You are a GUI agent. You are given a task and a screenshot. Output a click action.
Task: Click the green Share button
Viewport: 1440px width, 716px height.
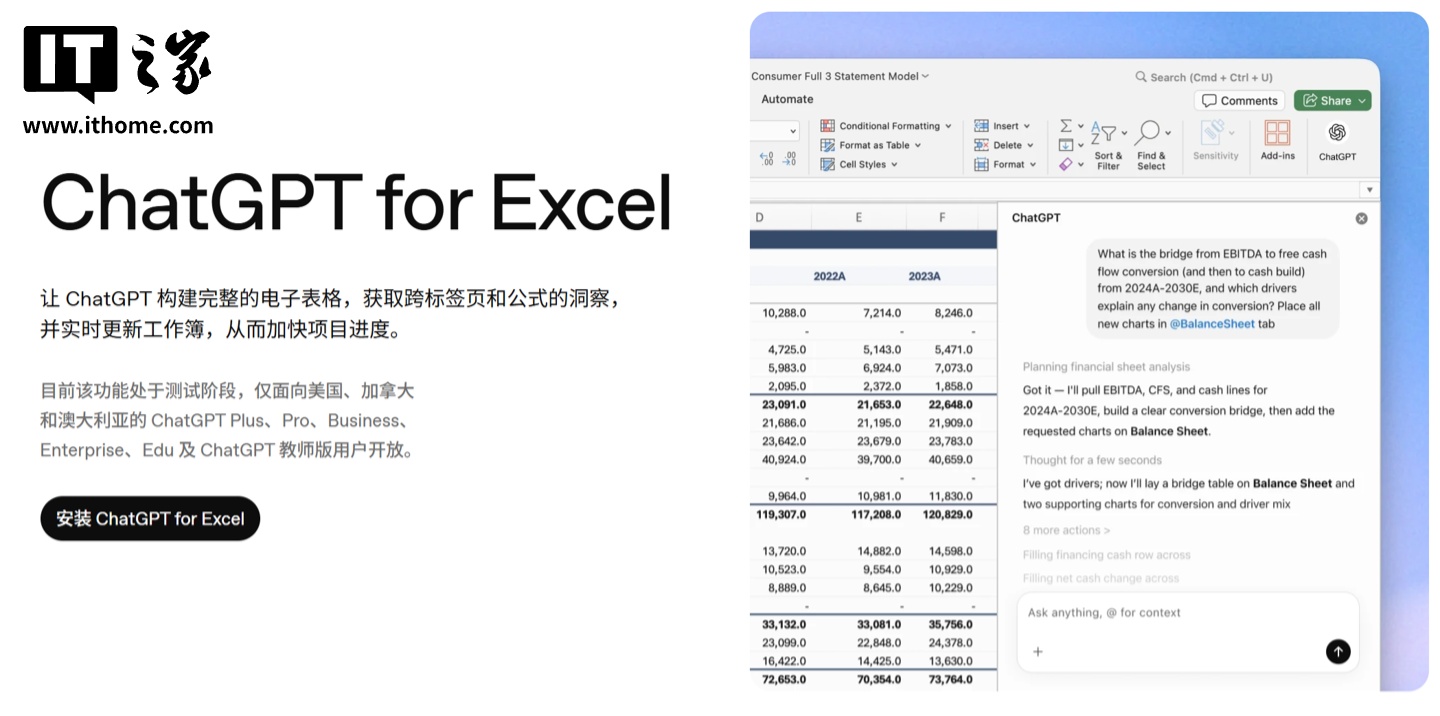tap(1332, 100)
